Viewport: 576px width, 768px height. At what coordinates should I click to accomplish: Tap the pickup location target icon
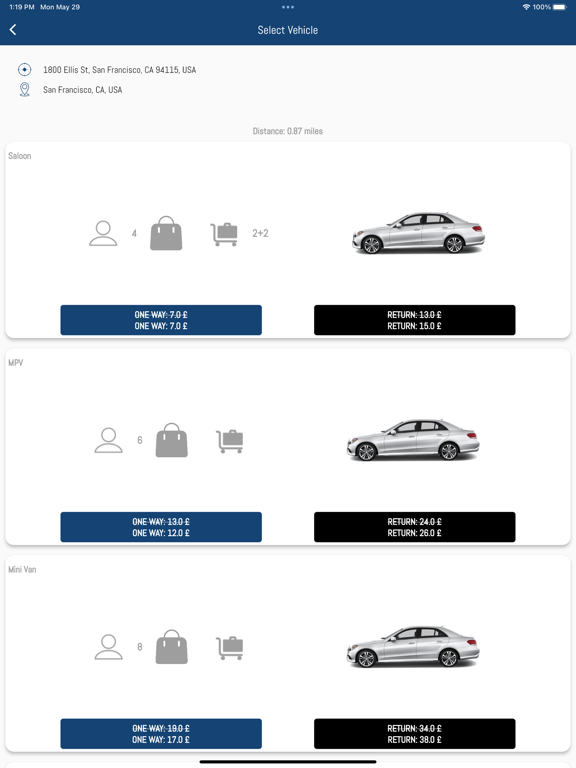pos(24,70)
